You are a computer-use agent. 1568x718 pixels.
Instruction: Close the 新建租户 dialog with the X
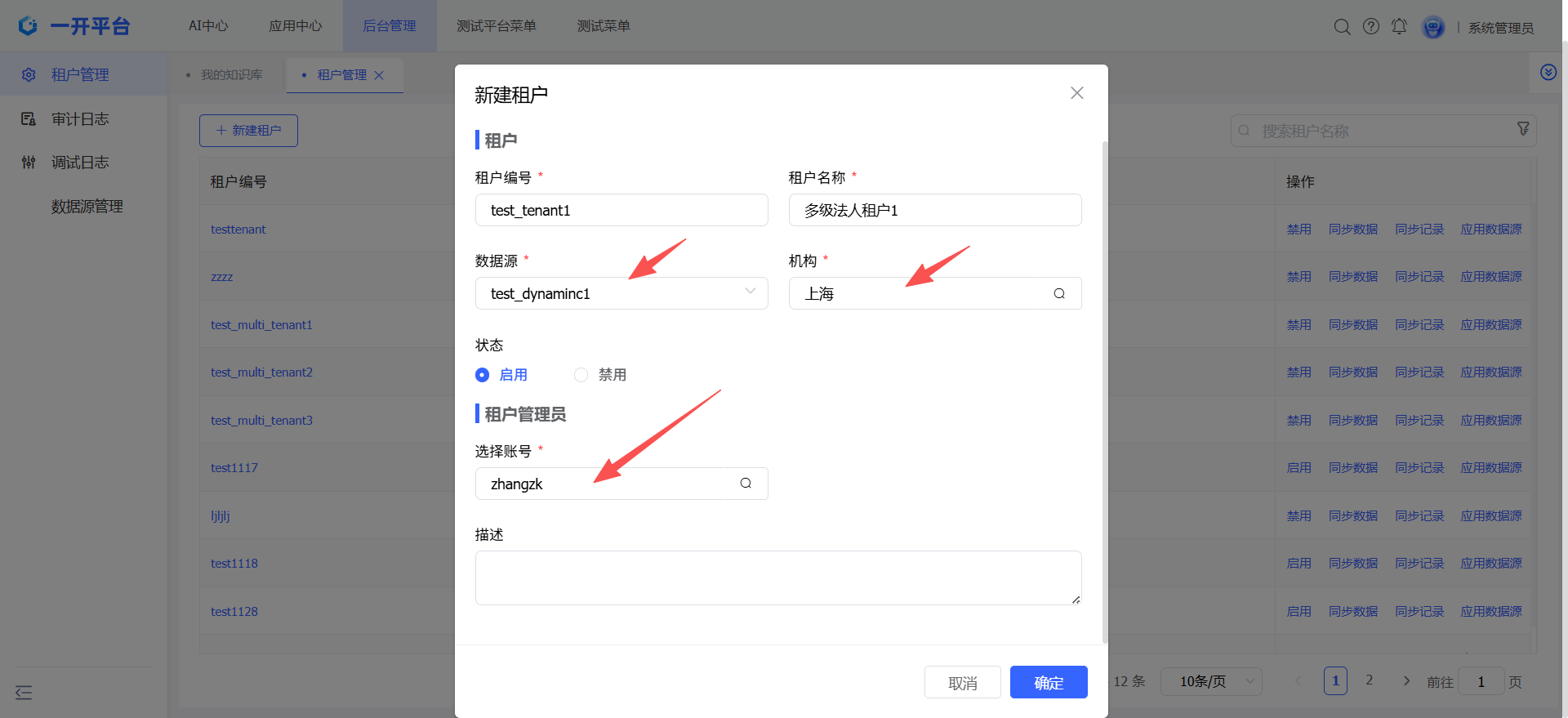[1076, 93]
